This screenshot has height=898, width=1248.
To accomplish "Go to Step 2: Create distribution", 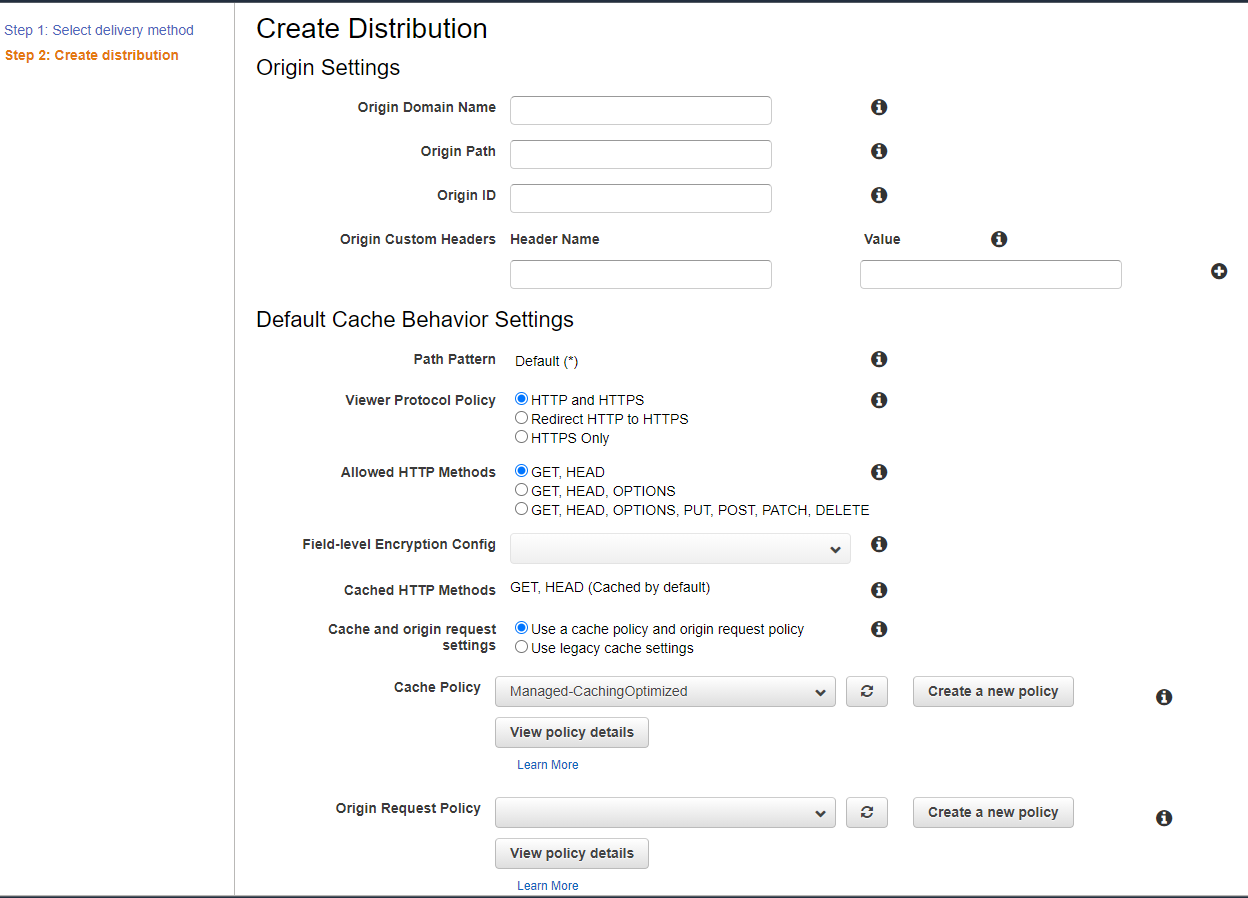I will 92,55.
